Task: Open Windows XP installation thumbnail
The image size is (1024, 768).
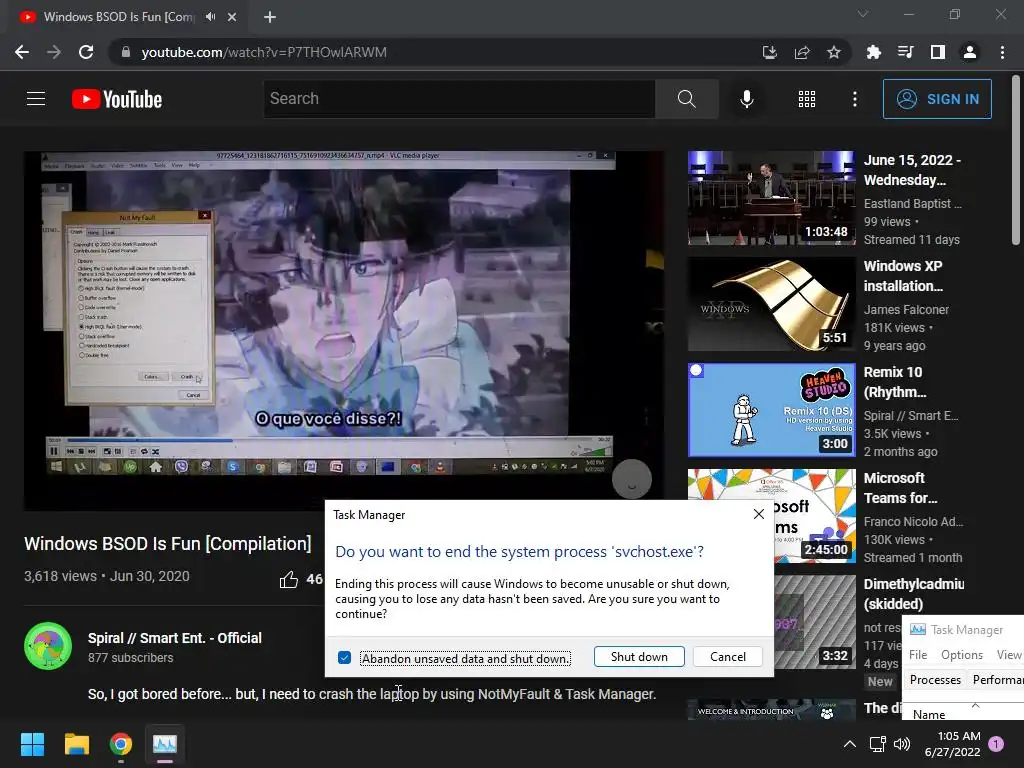Action: (x=771, y=304)
